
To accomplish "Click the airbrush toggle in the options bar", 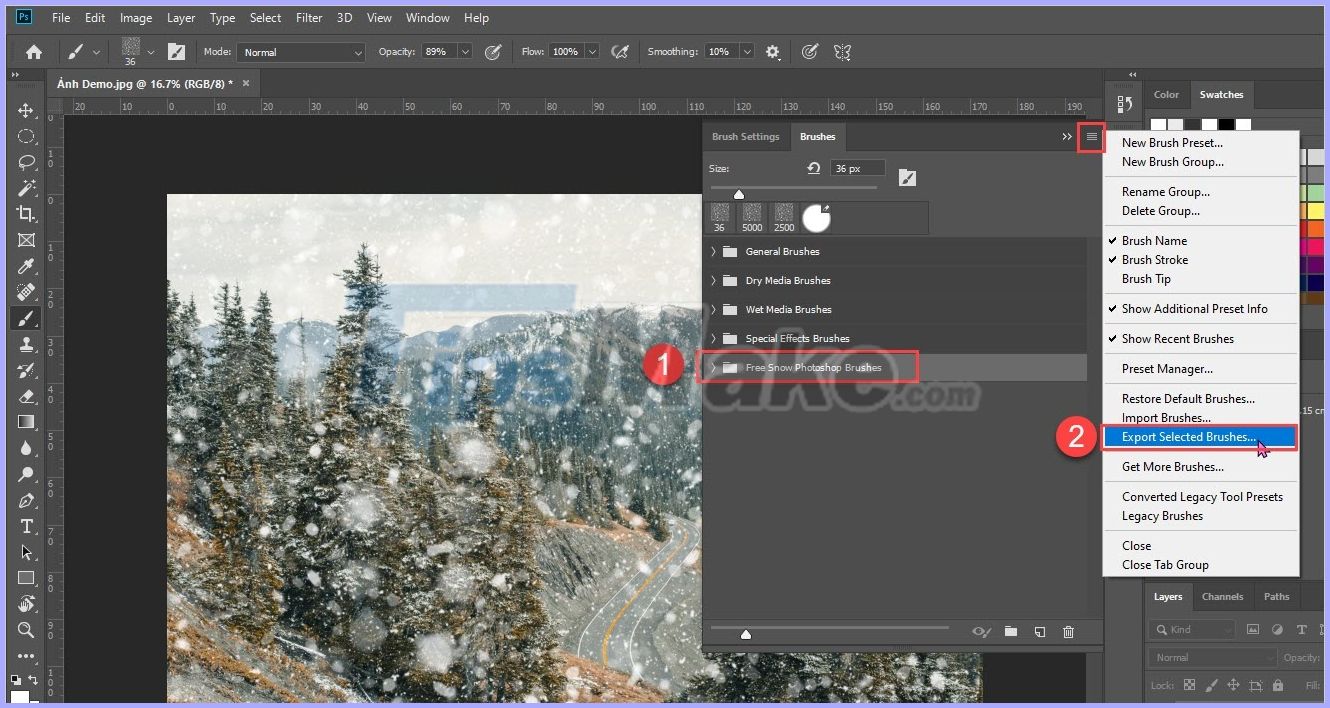I will (x=619, y=51).
